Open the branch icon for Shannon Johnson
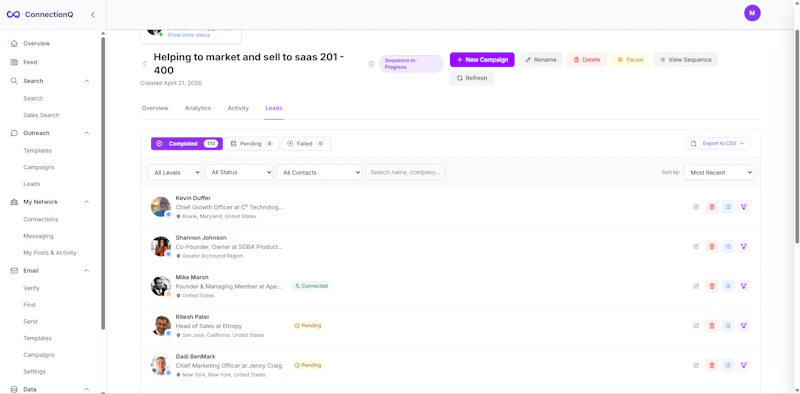 click(x=743, y=247)
